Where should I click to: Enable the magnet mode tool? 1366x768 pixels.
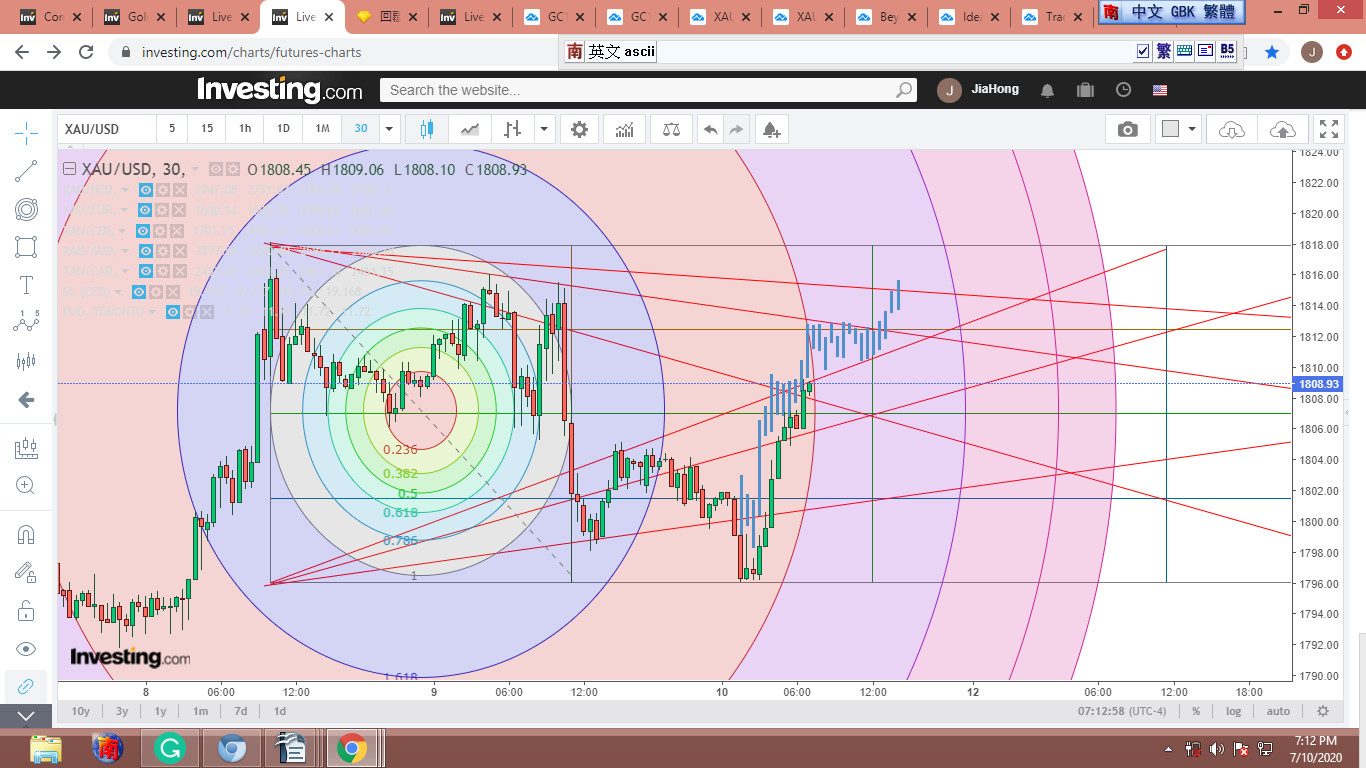point(27,534)
